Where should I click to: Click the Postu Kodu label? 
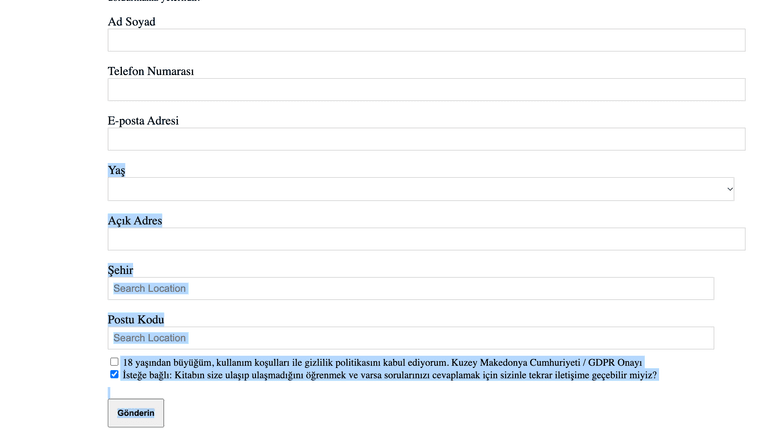click(x=136, y=320)
